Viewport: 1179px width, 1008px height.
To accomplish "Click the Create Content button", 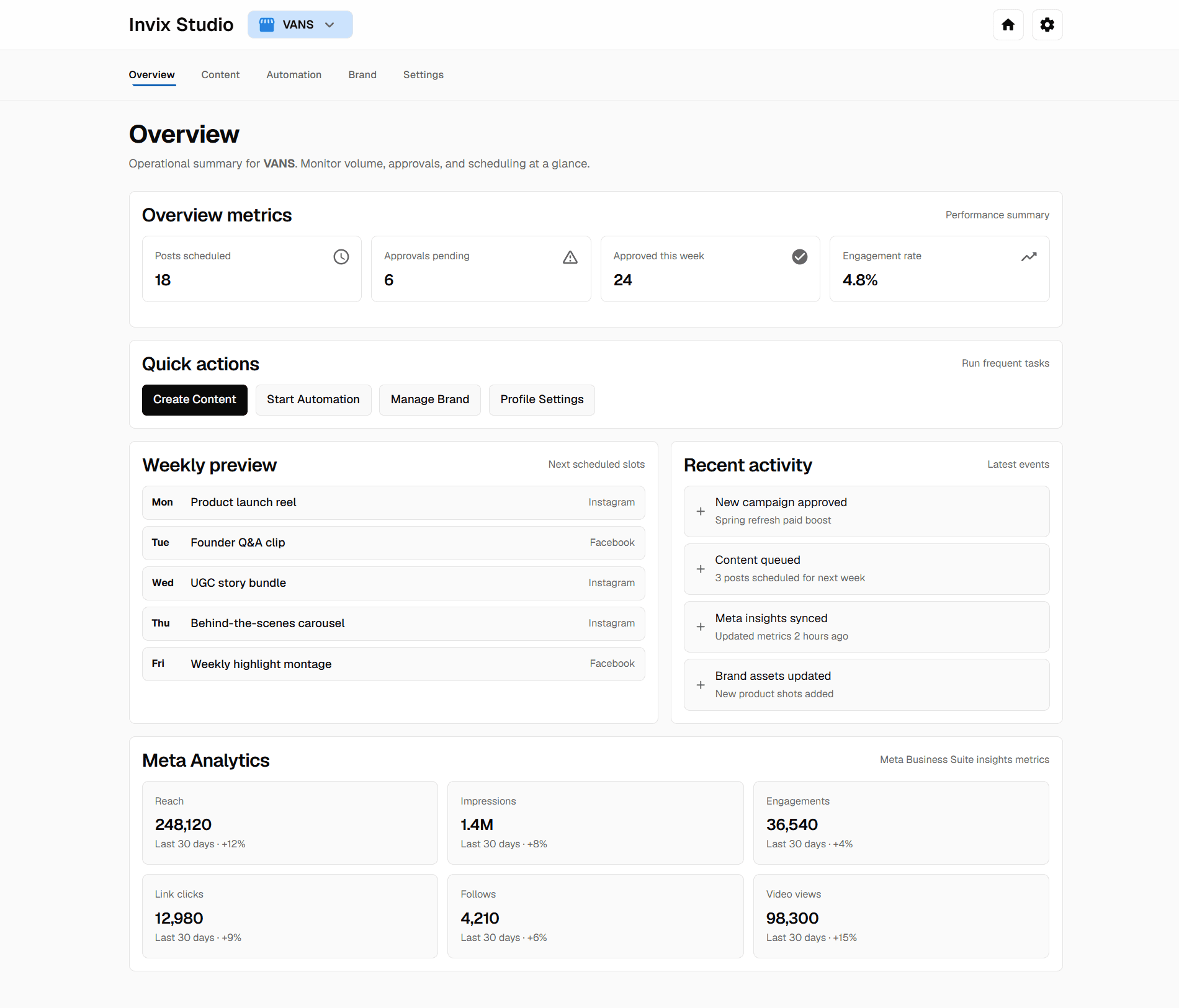I will pyautogui.click(x=195, y=399).
